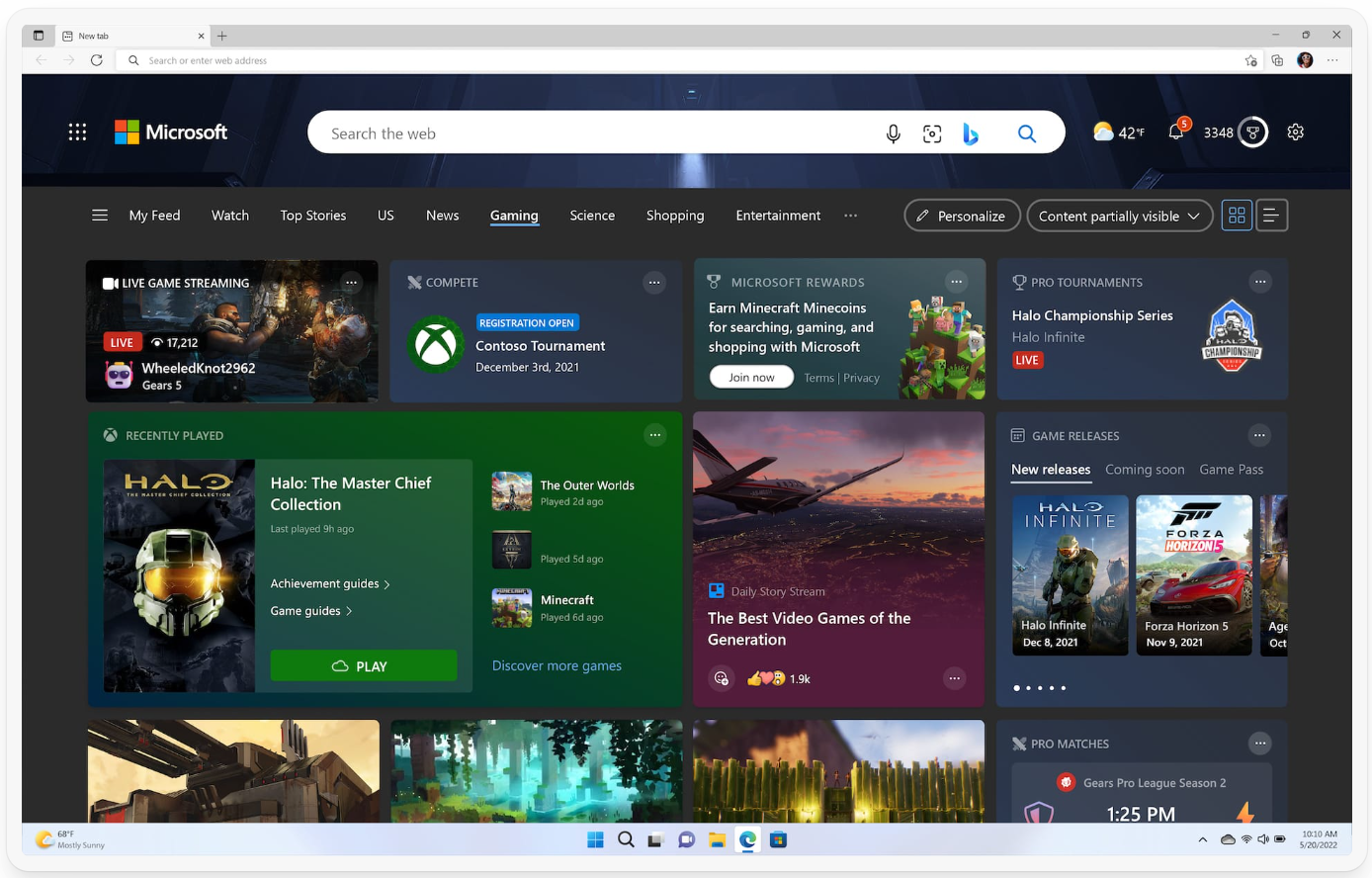Open Windows Start button in taskbar
The width and height of the screenshot is (1372, 878).
[x=595, y=839]
